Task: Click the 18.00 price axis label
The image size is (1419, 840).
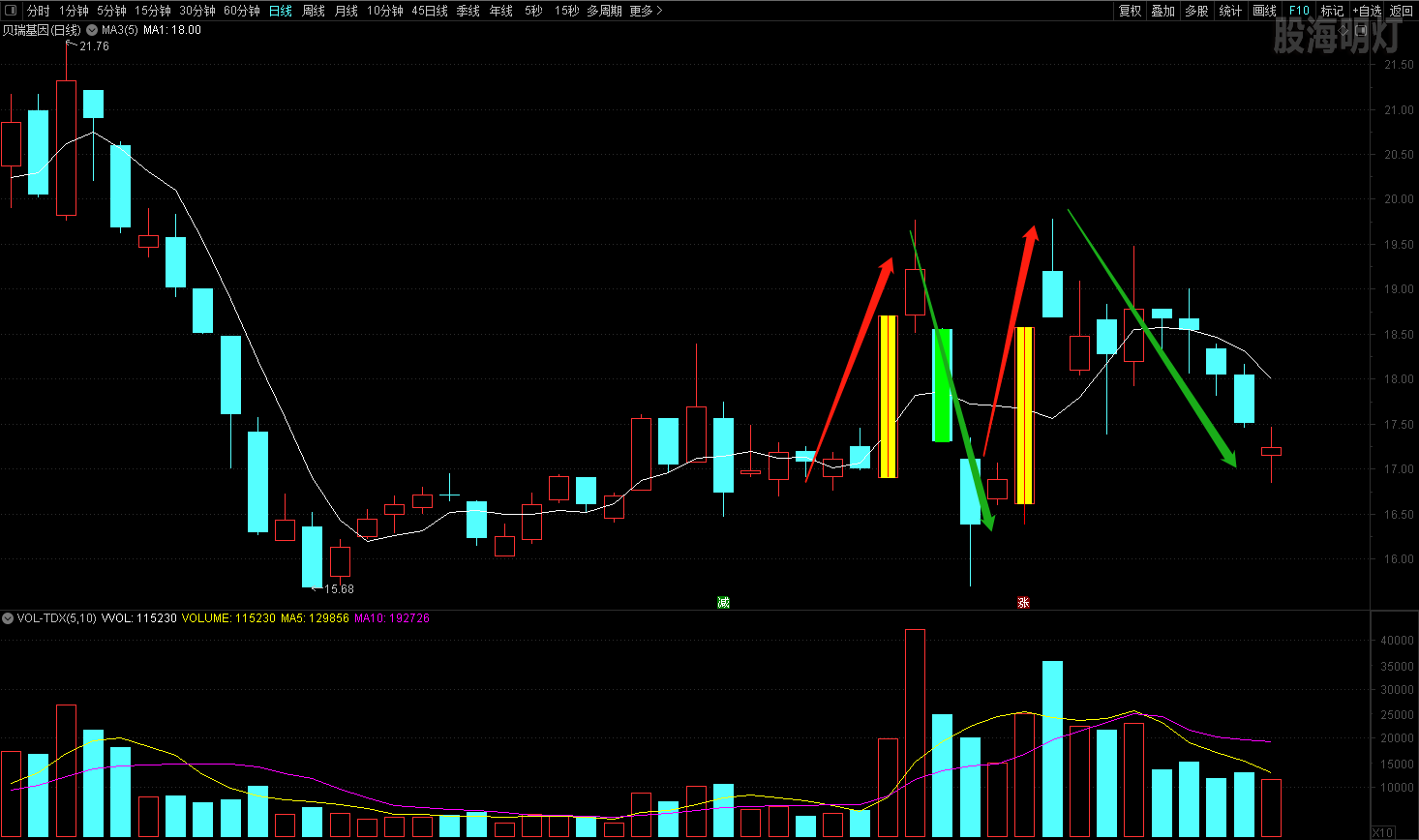Action: coord(1399,379)
